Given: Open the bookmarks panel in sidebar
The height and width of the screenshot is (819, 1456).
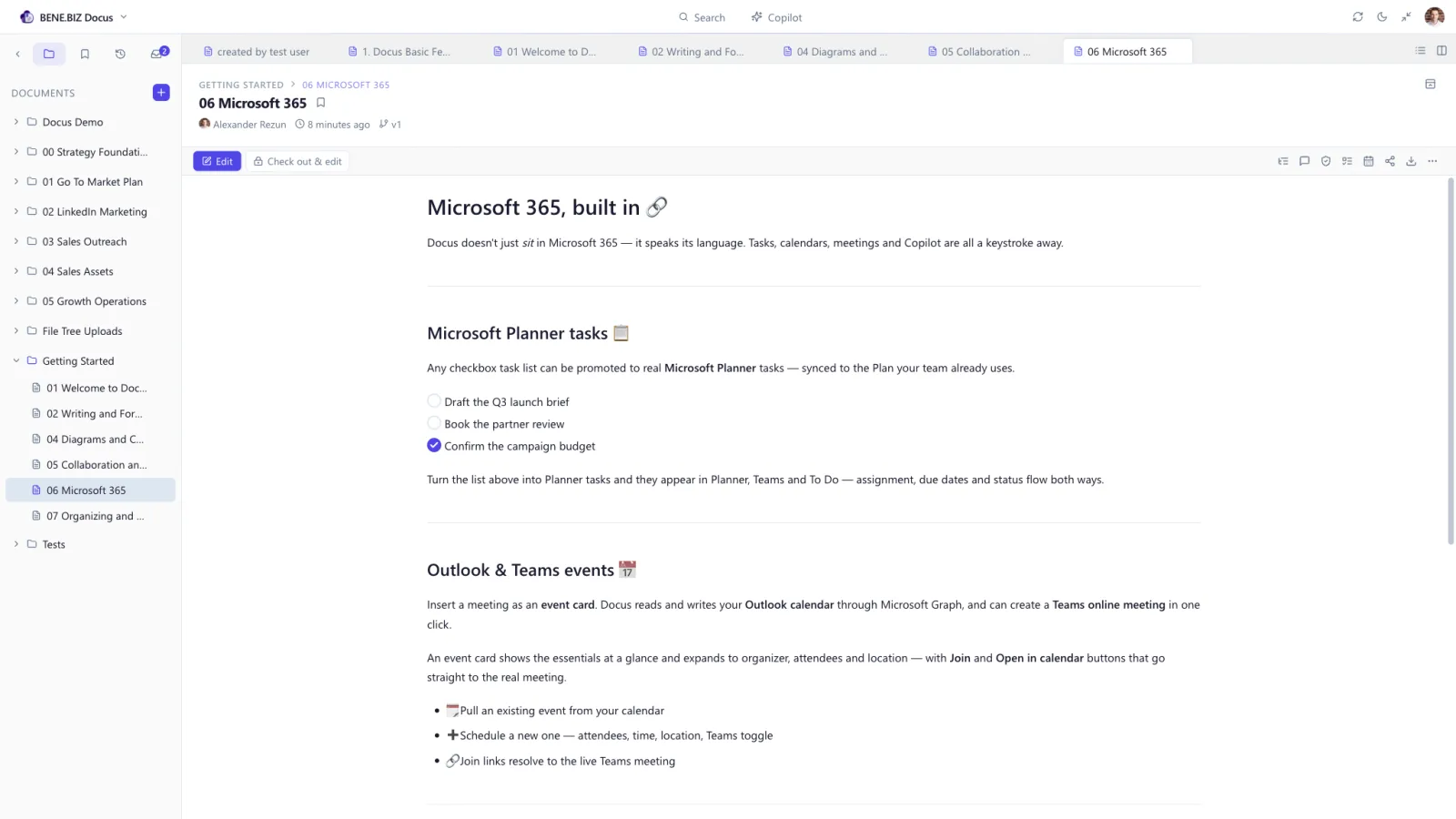Looking at the screenshot, I should (85, 54).
